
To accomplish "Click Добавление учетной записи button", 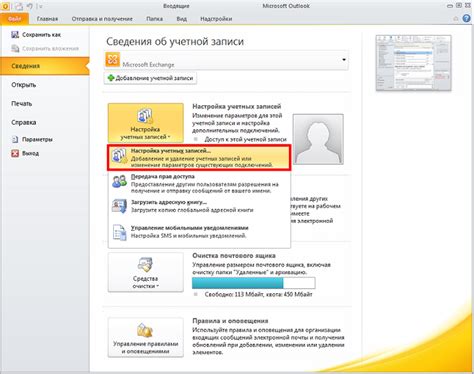I will pyautogui.click(x=150, y=78).
